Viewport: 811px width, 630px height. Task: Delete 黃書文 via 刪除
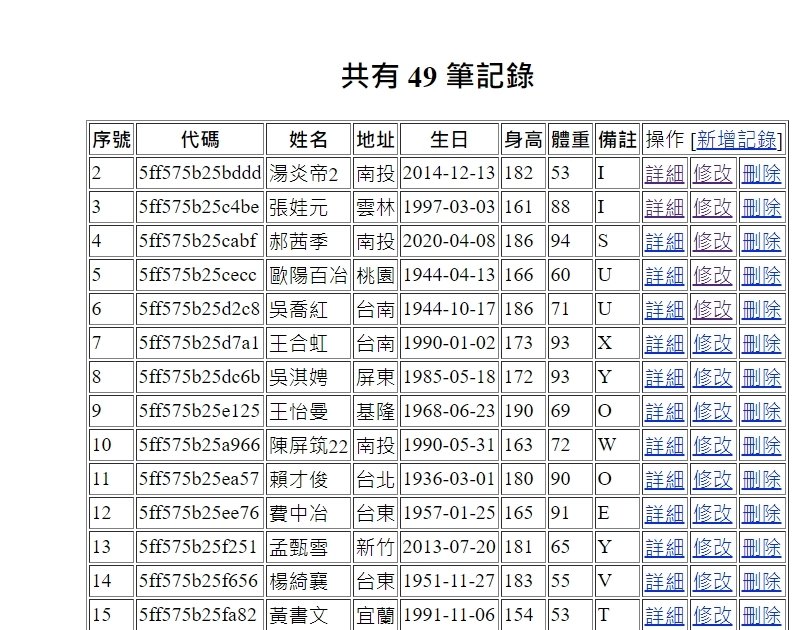761,616
